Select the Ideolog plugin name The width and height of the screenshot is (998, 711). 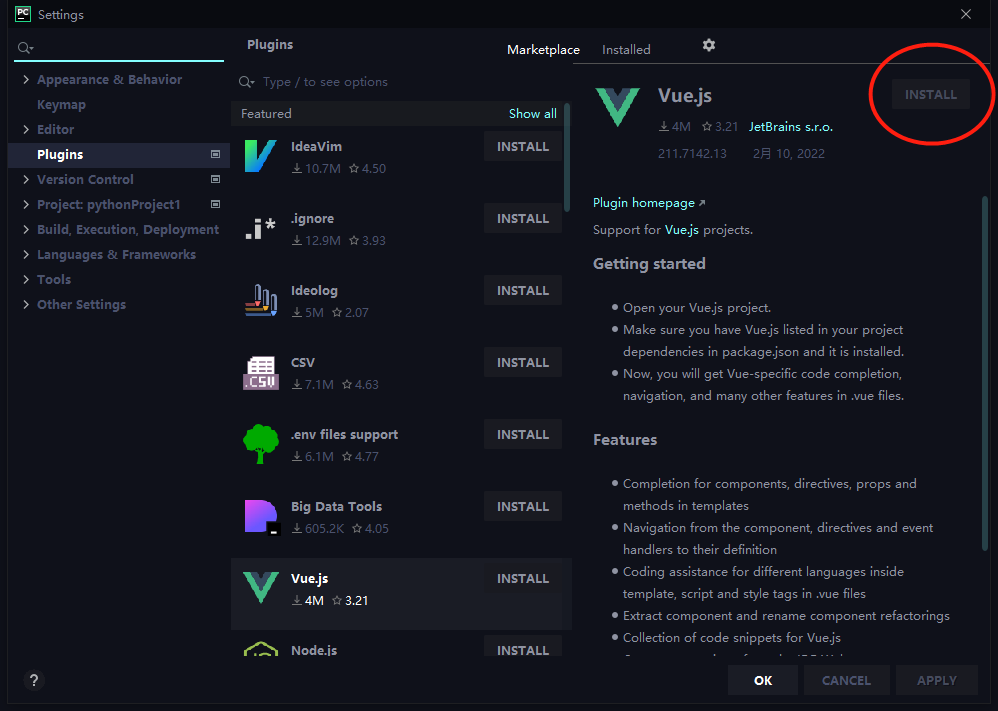[x=314, y=290]
